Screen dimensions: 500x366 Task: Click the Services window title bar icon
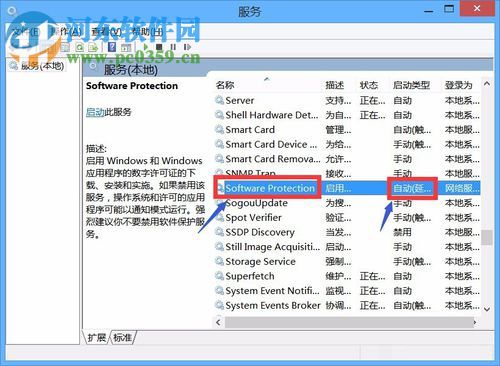tap(12, 11)
